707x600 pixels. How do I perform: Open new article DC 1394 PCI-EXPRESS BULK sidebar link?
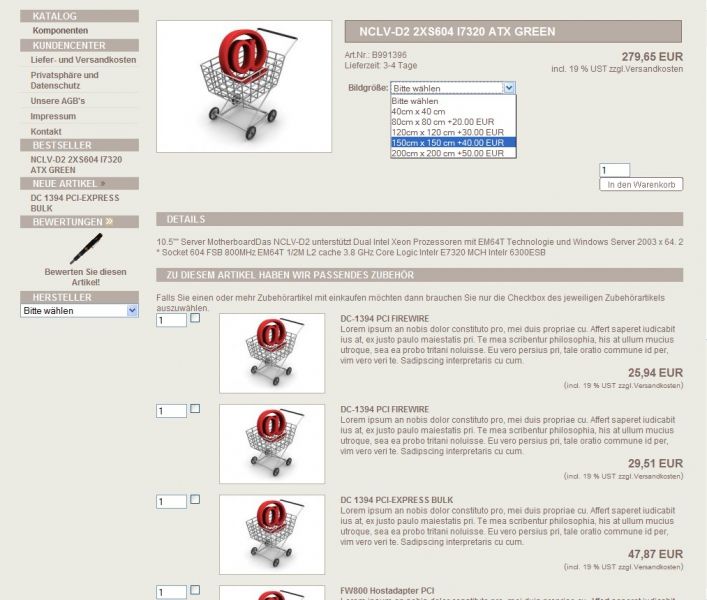(75, 203)
